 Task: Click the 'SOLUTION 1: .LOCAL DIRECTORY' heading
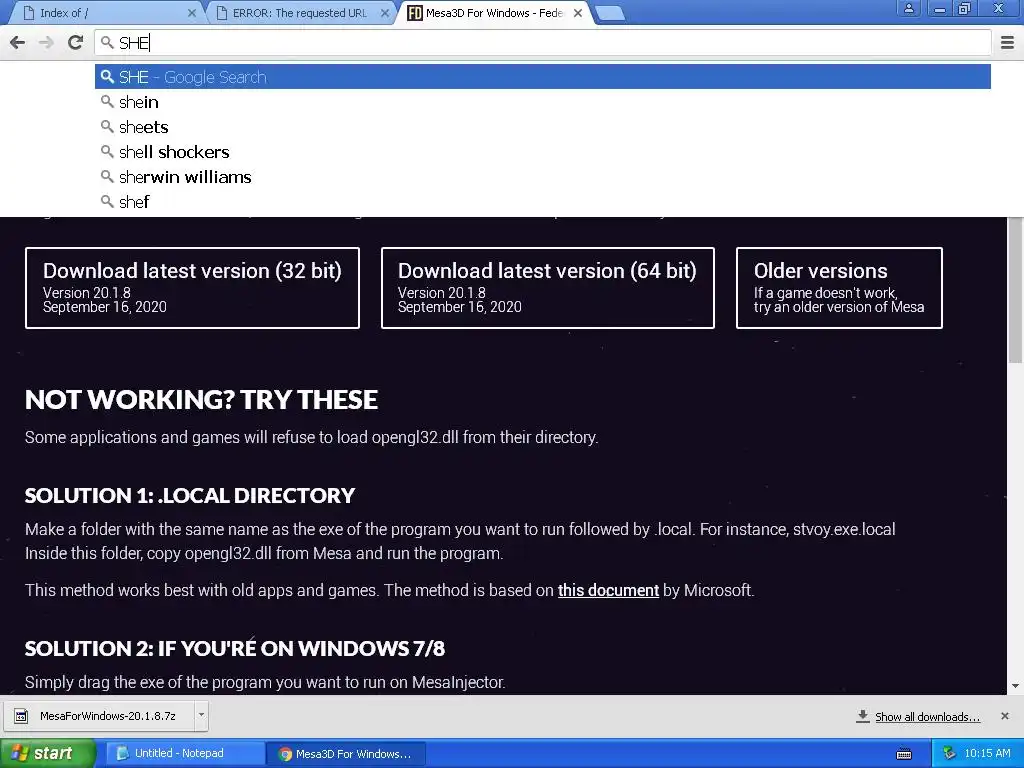[x=189, y=496]
